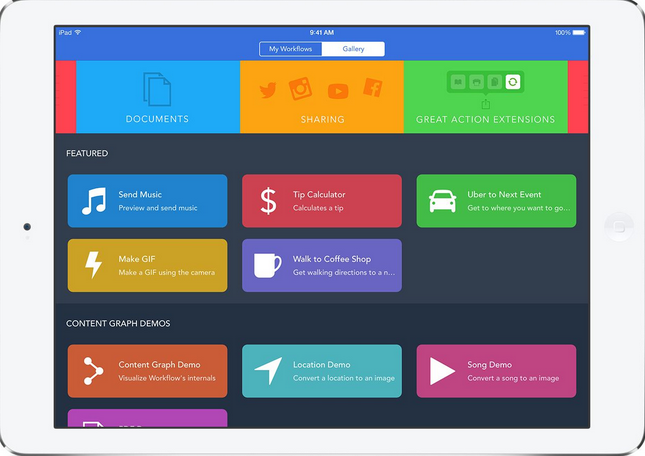Click the Content Graph Demo nodes icon
Viewport: 645px width, 456px height.
pos(93,371)
